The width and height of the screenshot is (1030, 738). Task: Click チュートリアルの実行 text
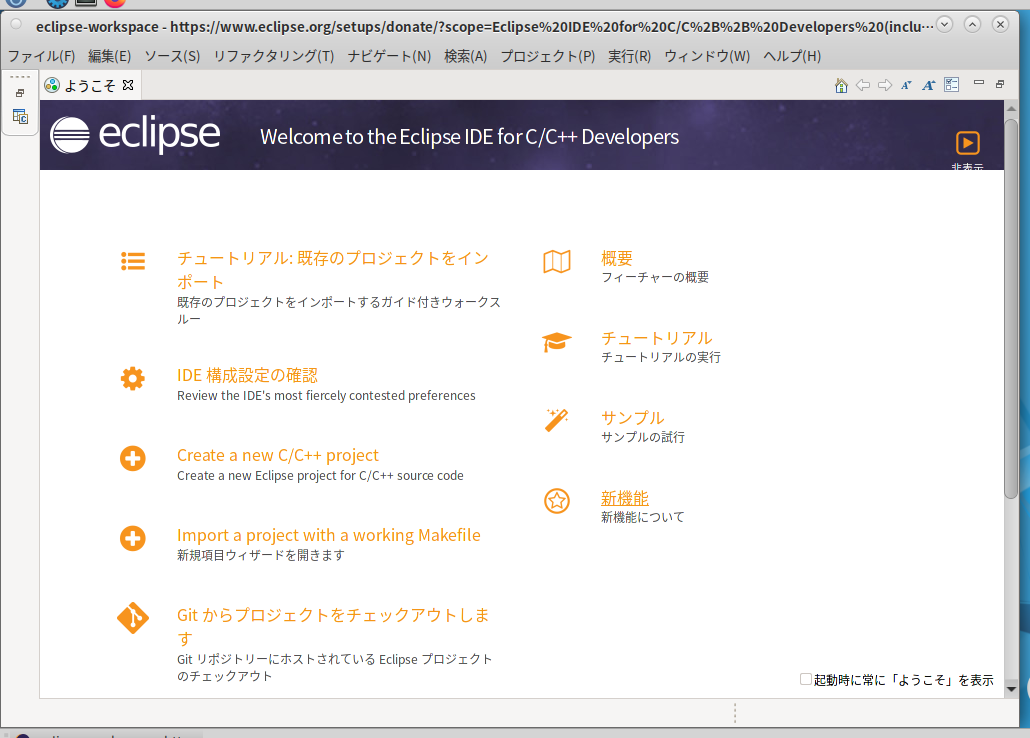point(661,357)
